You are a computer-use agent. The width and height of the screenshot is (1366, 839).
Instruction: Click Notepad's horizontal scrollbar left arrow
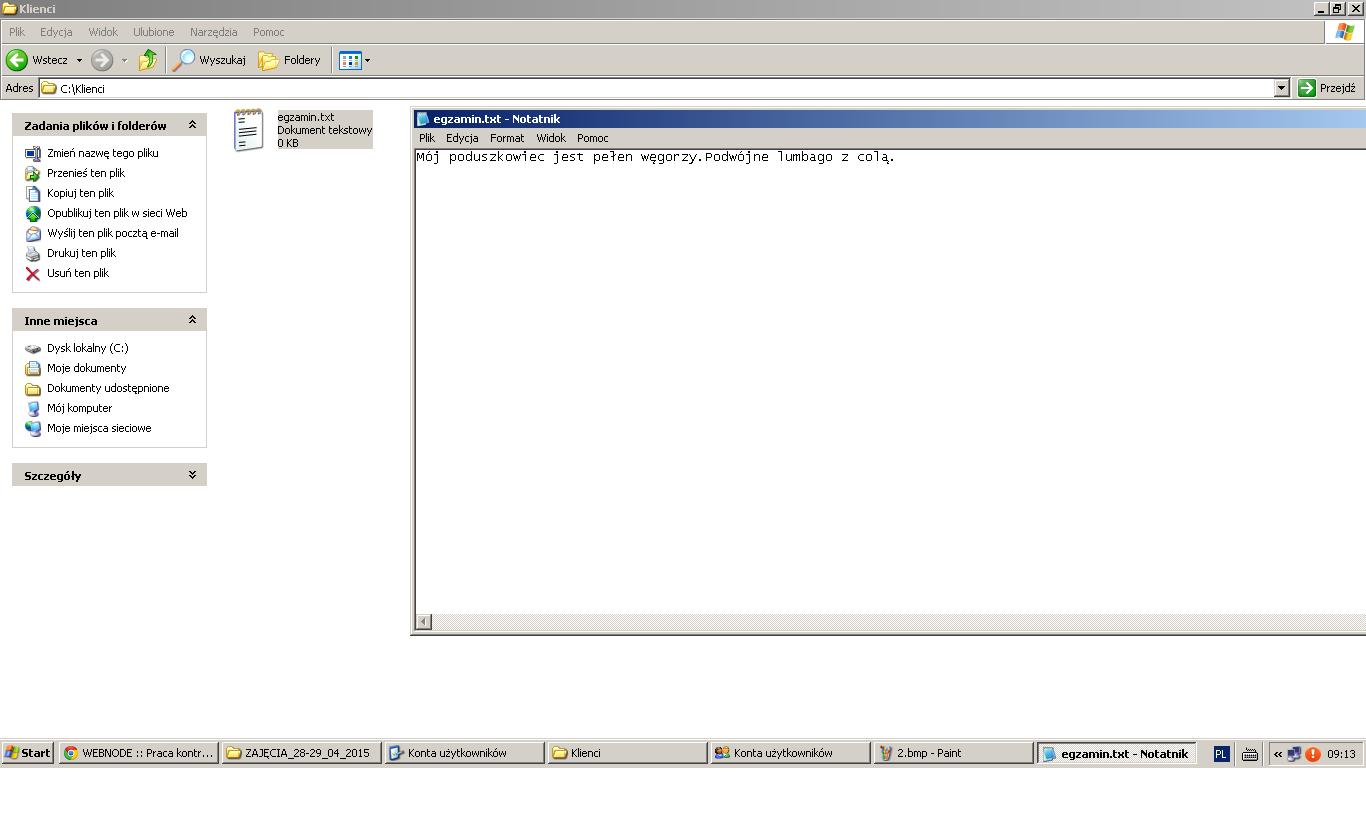click(424, 622)
